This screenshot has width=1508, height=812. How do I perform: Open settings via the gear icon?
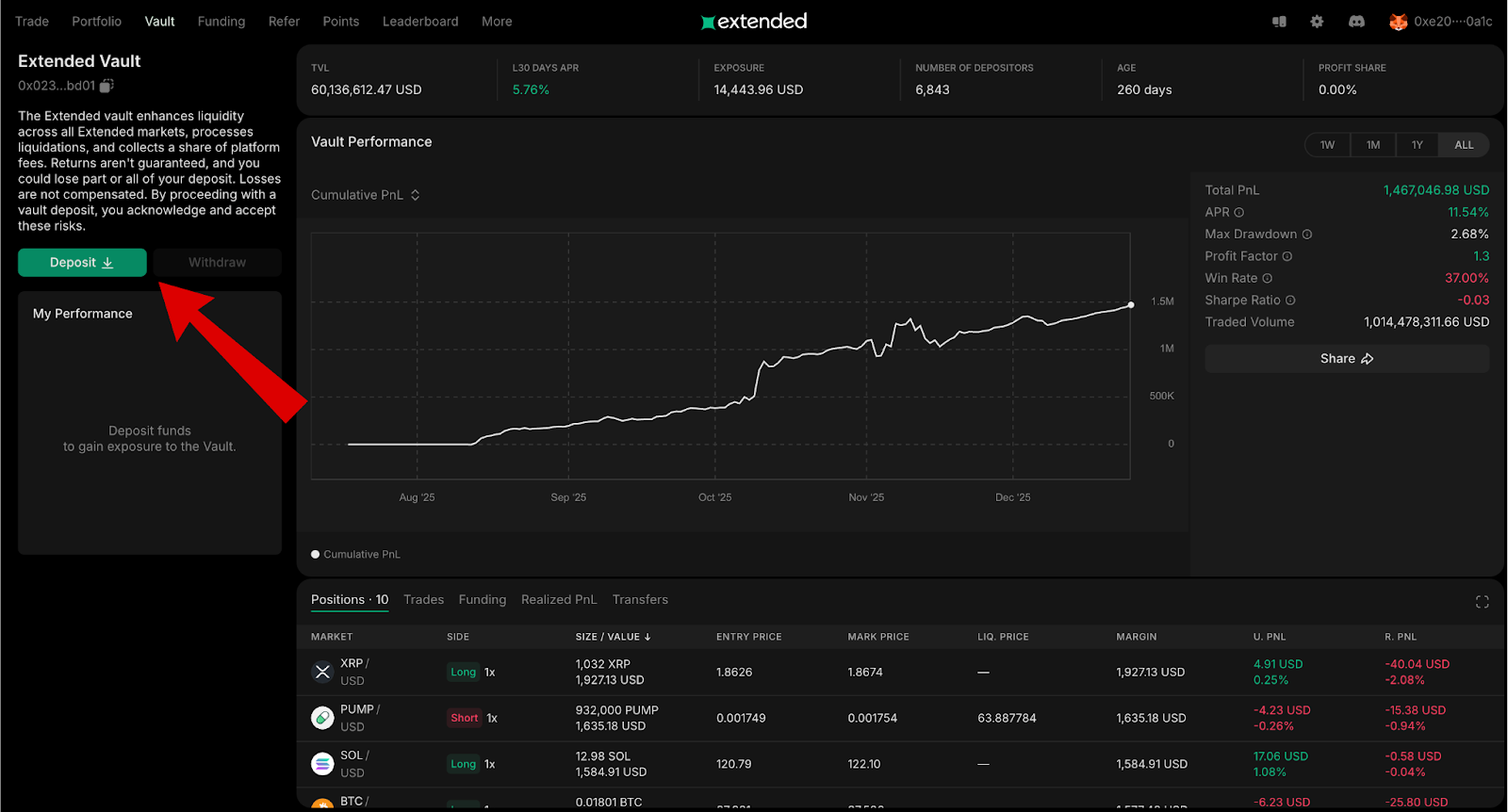coord(1317,22)
